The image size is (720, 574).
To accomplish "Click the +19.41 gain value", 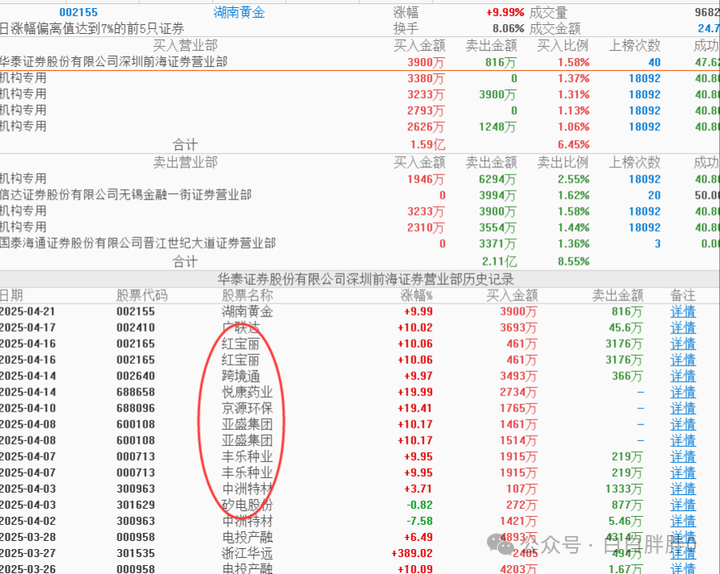I will (415, 408).
